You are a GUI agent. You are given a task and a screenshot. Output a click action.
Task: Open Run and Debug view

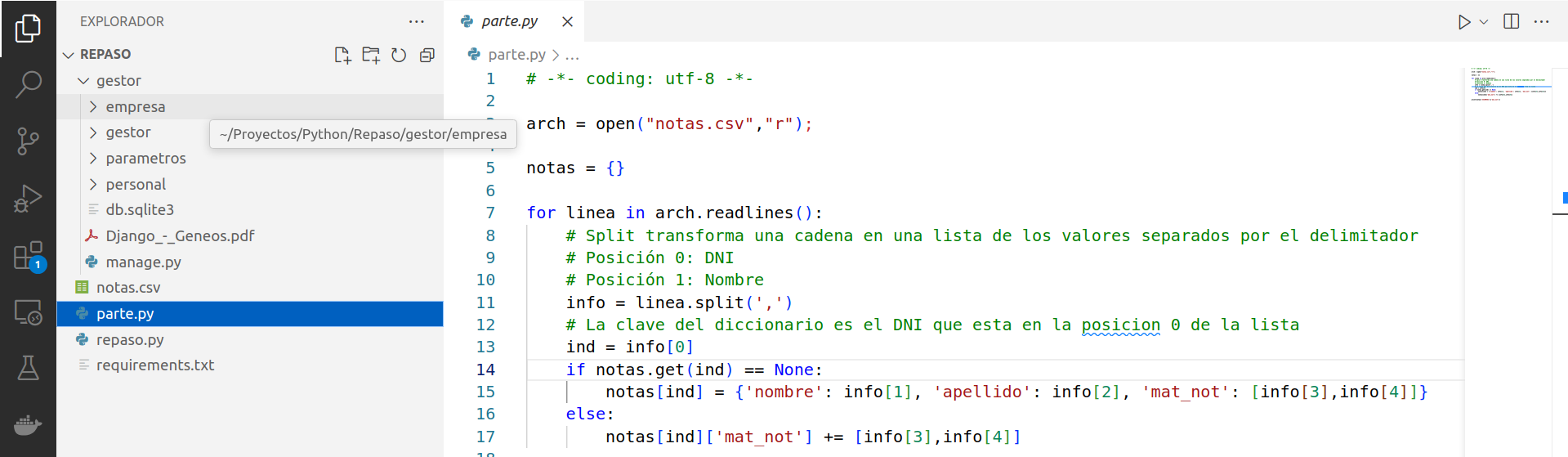coord(28,198)
